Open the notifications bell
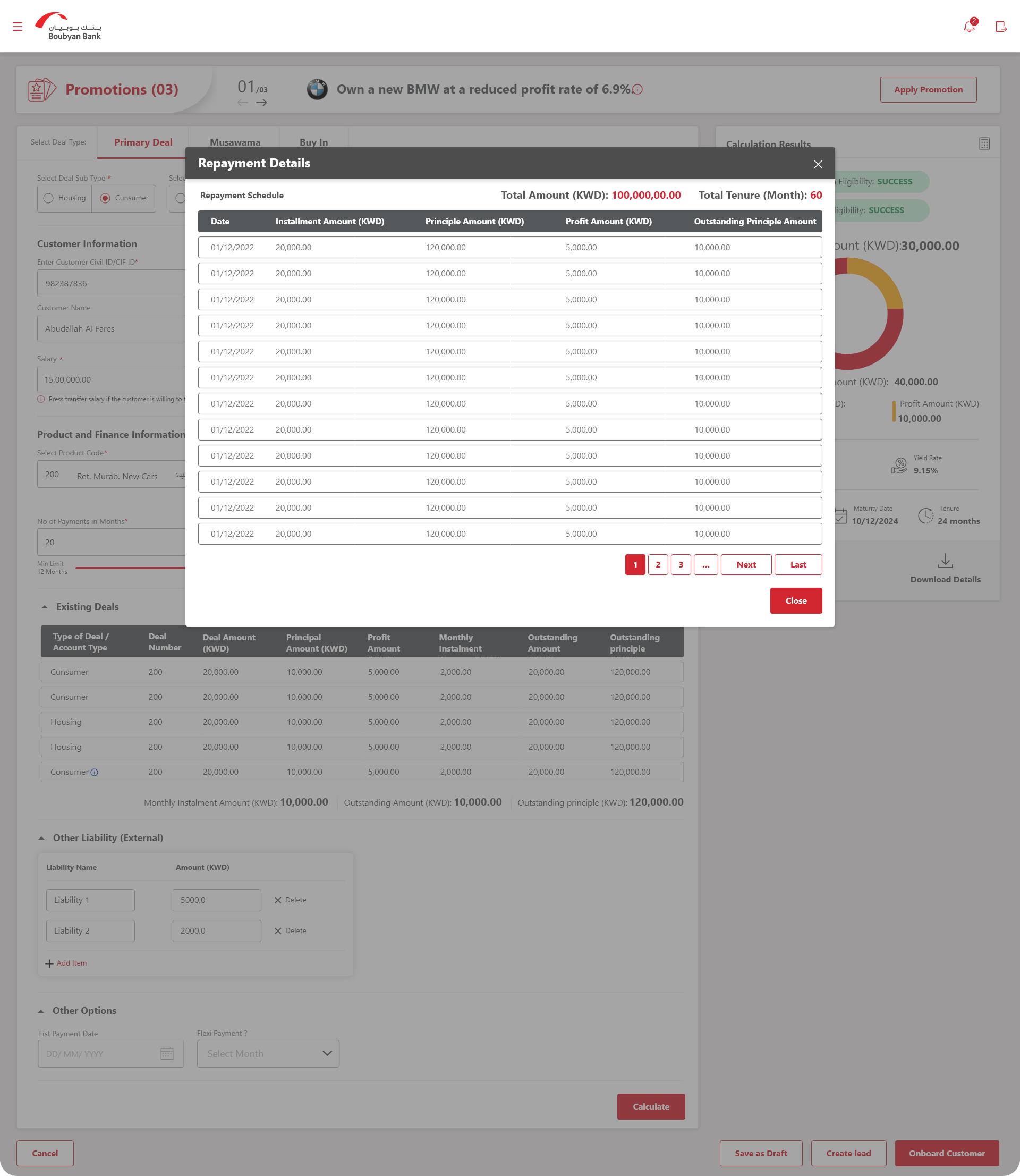The height and width of the screenshot is (1176, 1020). pos(969,26)
